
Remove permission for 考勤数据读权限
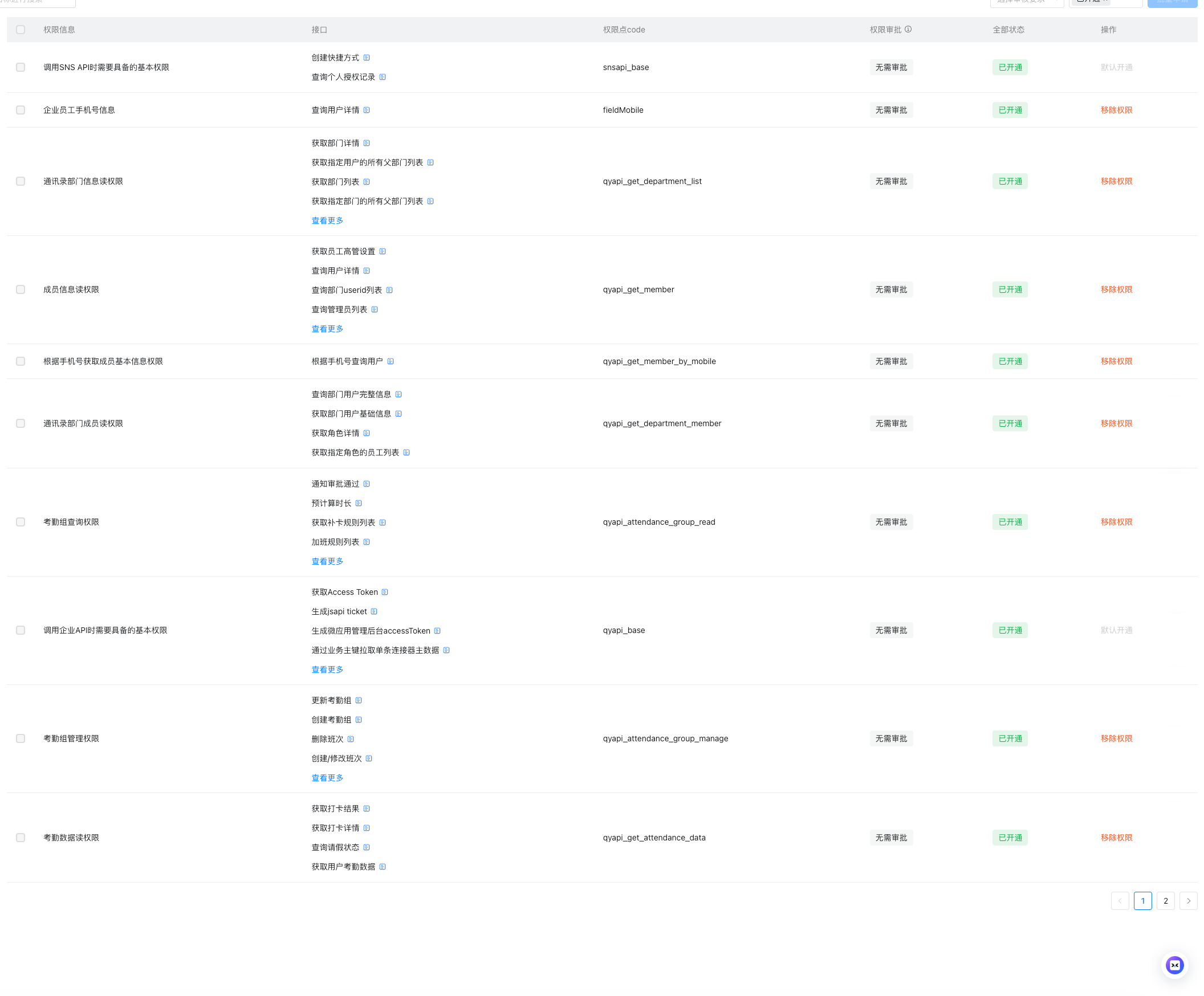point(1117,838)
